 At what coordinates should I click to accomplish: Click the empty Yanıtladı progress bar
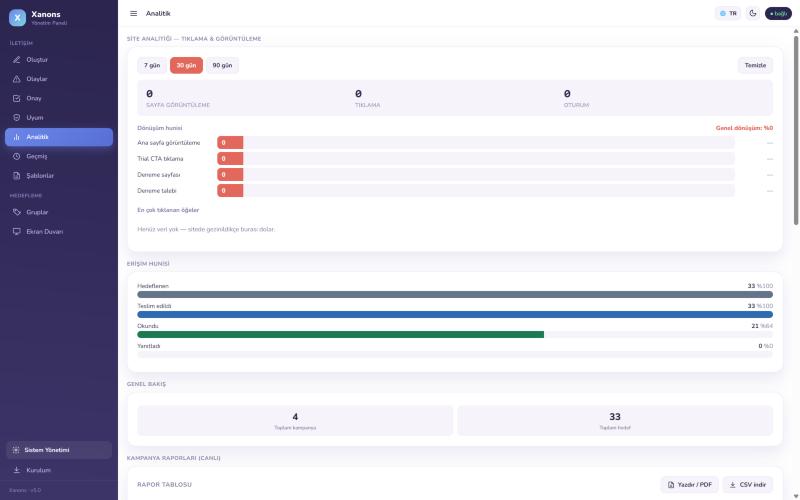[455, 354]
